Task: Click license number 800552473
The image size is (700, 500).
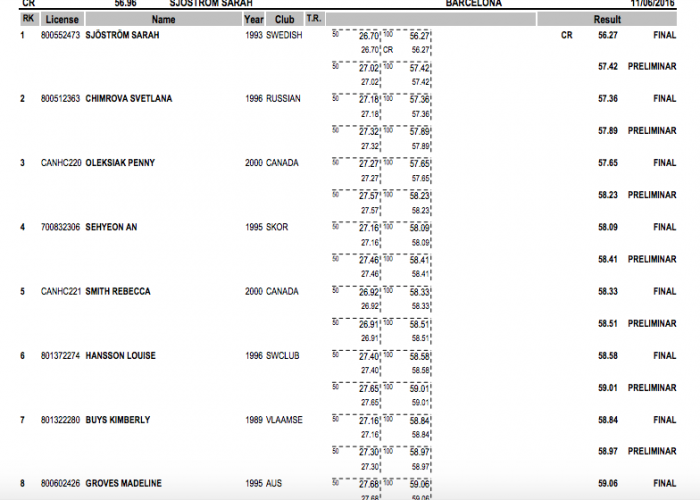Action: (x=60, y=35)
